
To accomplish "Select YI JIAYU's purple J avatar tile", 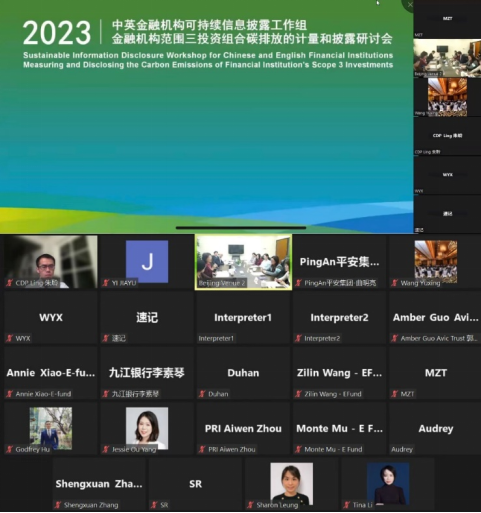I will pos(147,262).
